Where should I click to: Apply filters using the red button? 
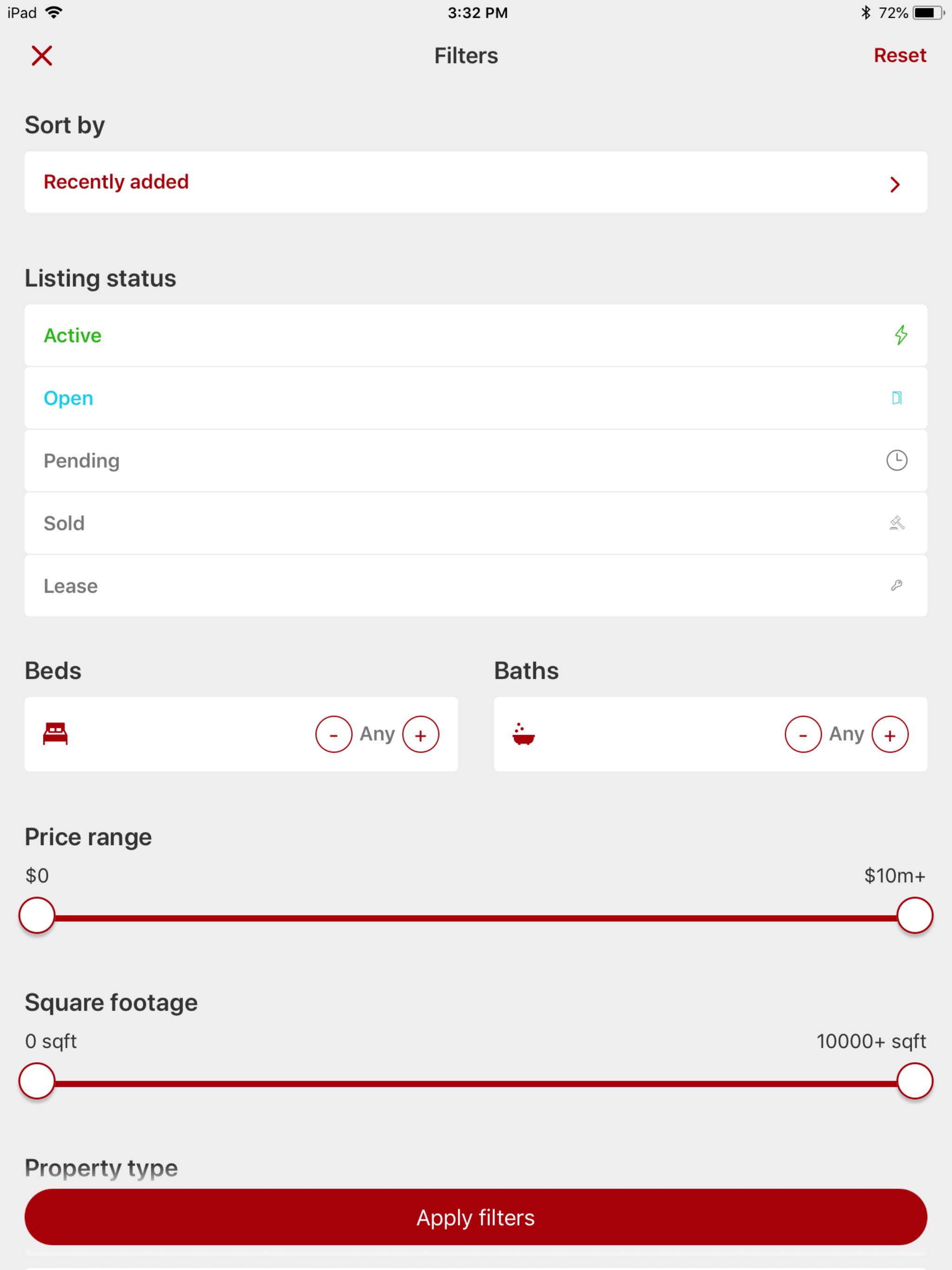click(476, 1217)
